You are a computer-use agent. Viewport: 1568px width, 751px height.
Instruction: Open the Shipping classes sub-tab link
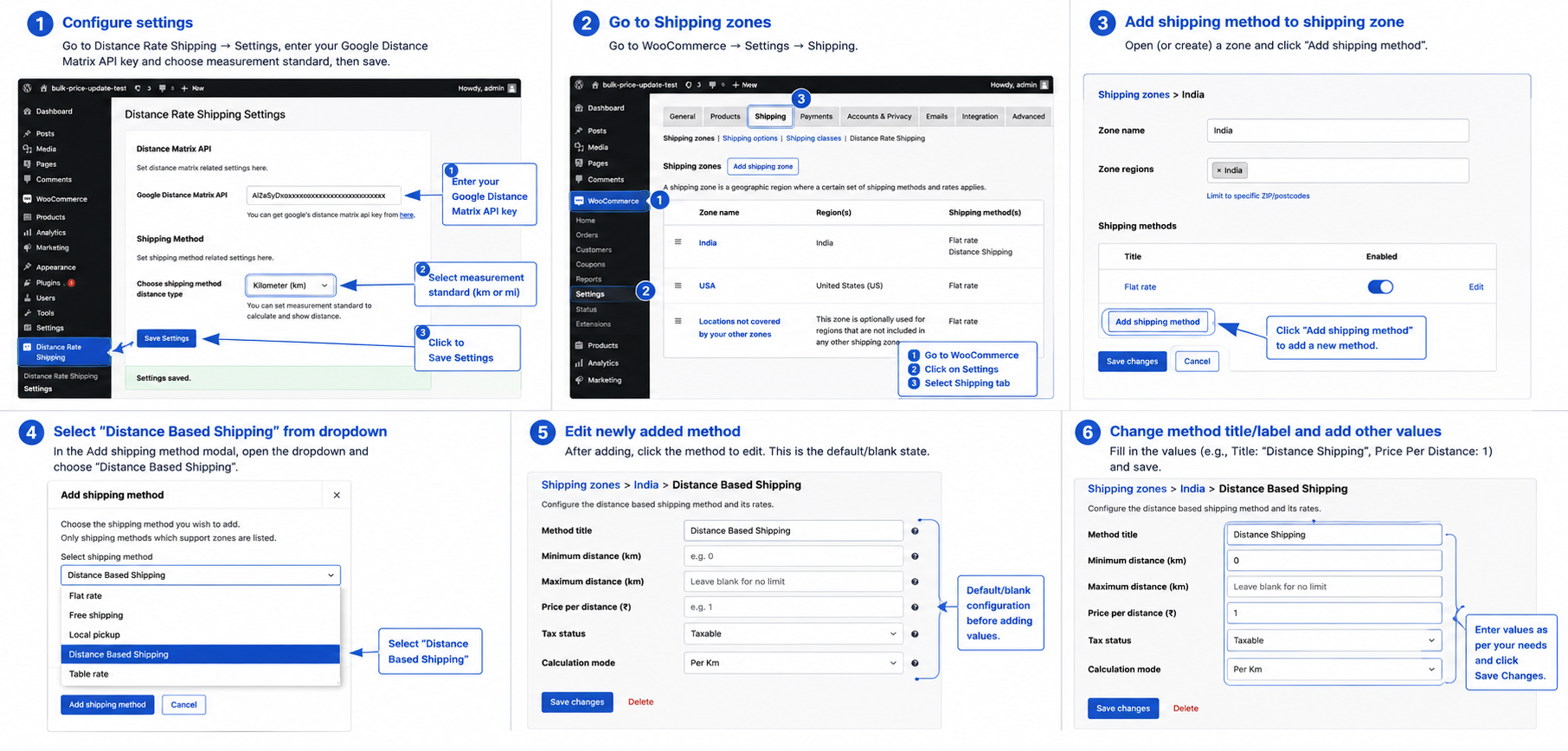click(x=813, y=138)
